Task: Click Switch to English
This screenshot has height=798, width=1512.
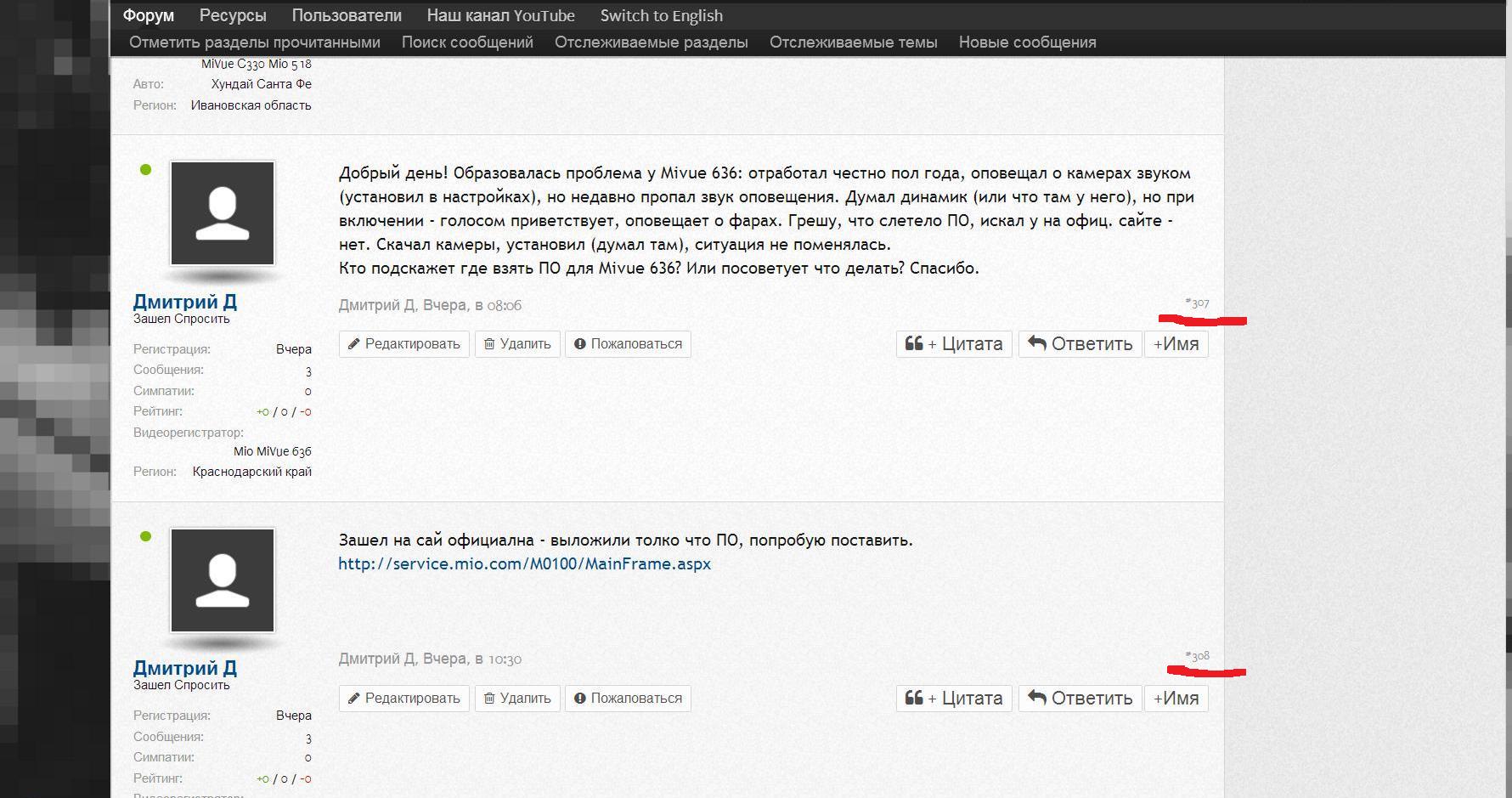Action: tap(661, 15)
